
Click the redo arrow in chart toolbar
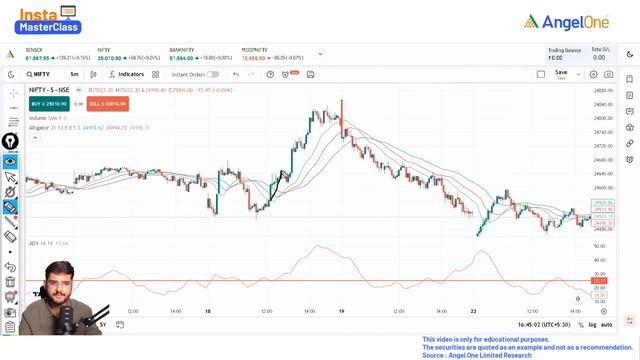click(x=251, y=74)
